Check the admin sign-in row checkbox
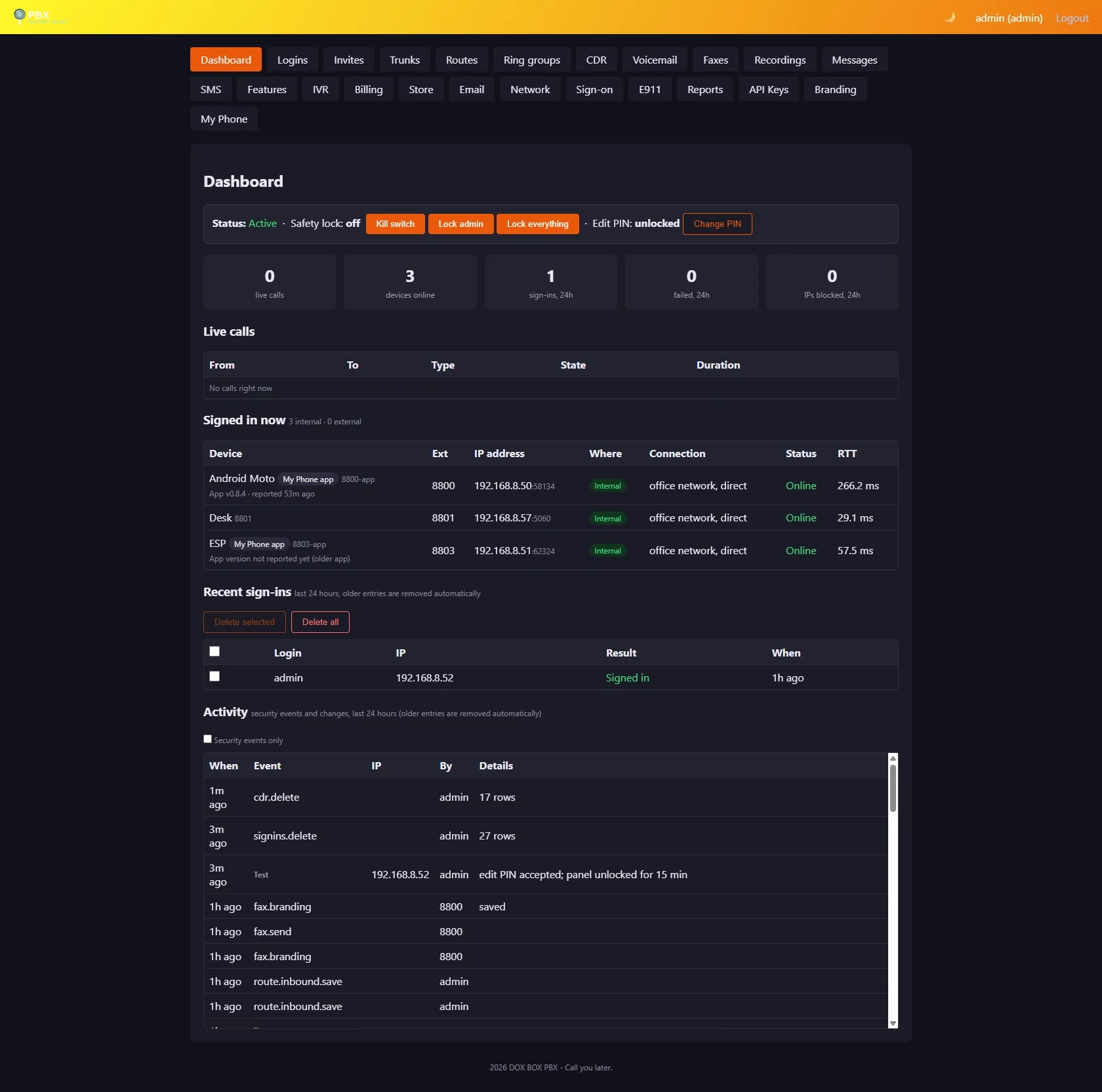The height and width of the screenshot is (1092, 1102). (x=214, y=676)
